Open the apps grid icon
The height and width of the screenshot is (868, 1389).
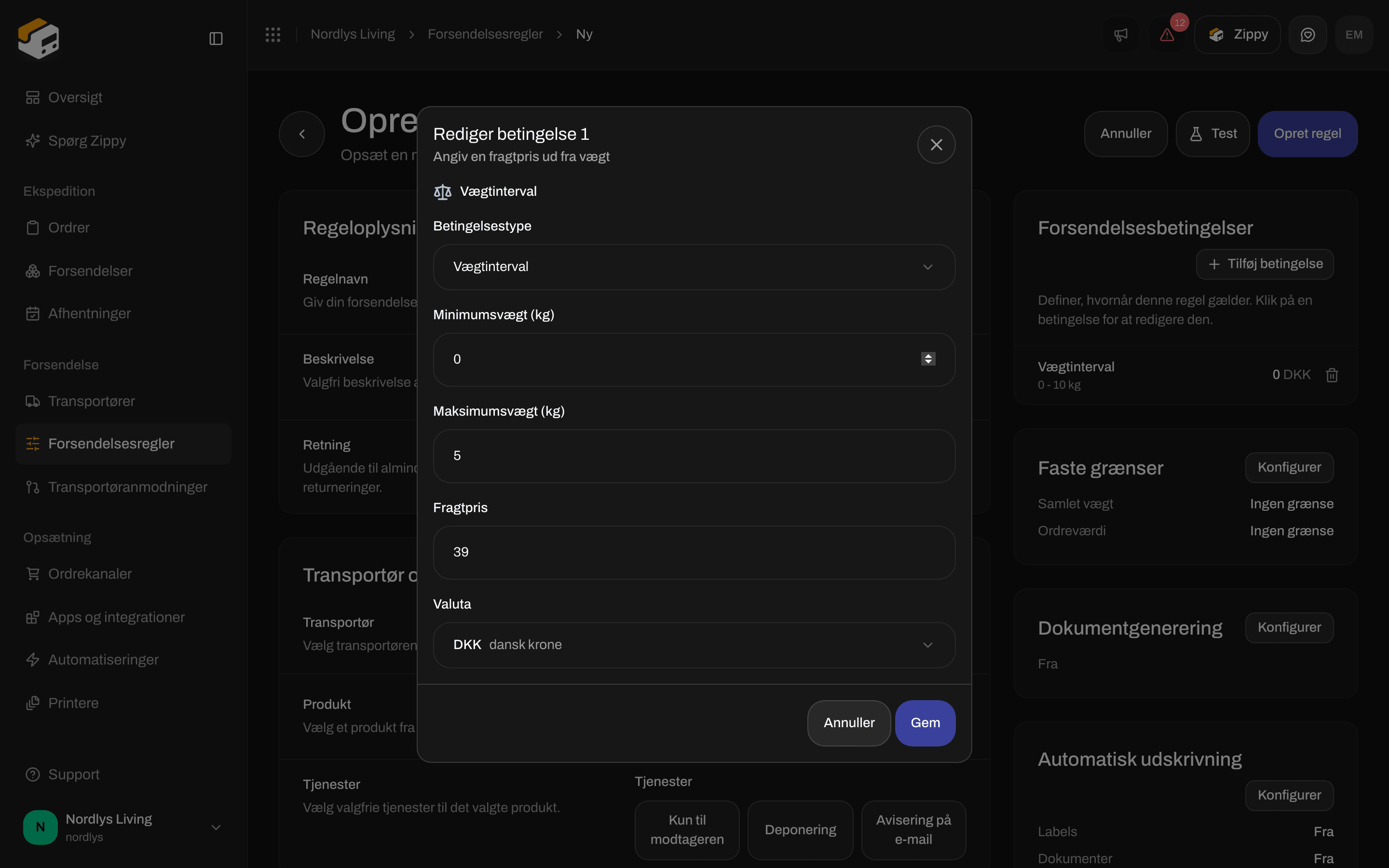point(272,34)
